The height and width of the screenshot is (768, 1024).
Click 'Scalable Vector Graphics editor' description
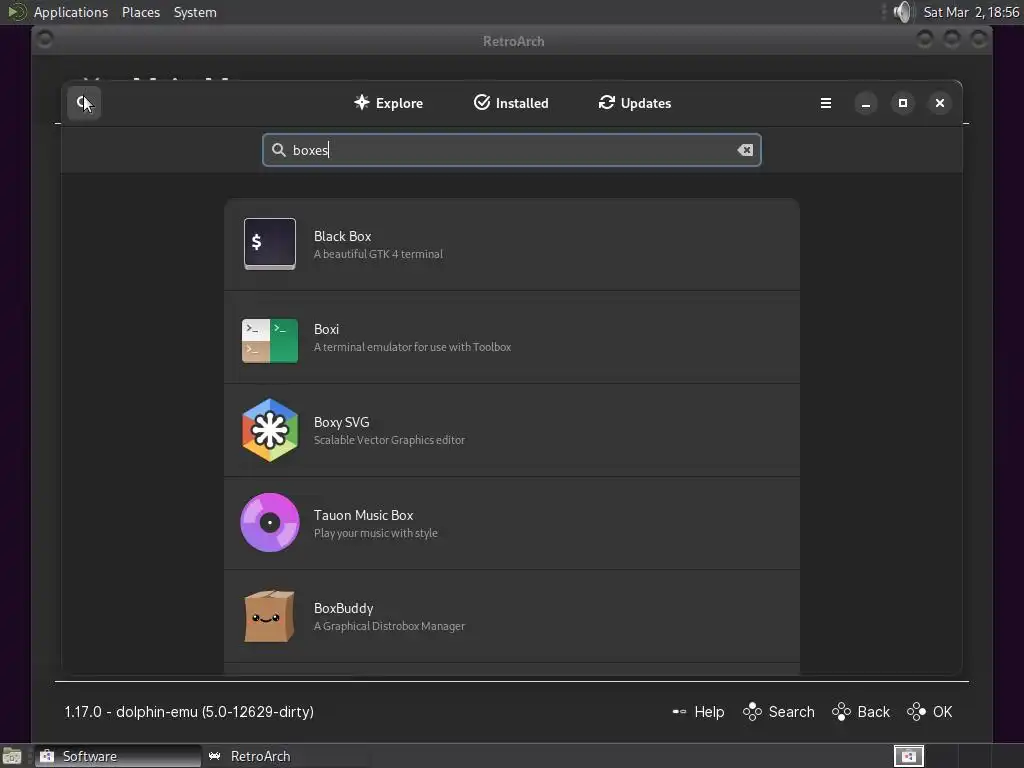coord(389,440)
